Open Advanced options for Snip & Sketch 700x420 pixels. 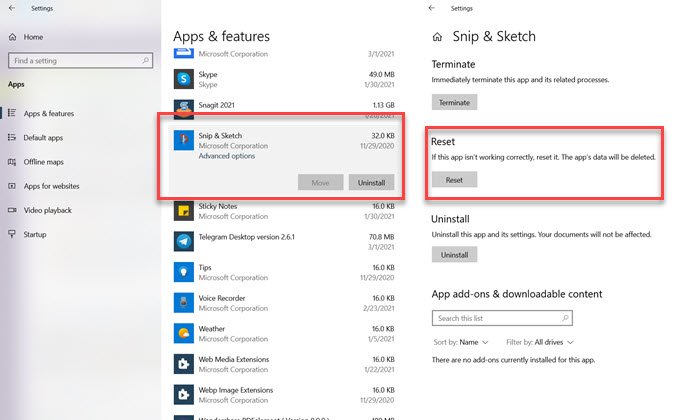click(227, 157)
